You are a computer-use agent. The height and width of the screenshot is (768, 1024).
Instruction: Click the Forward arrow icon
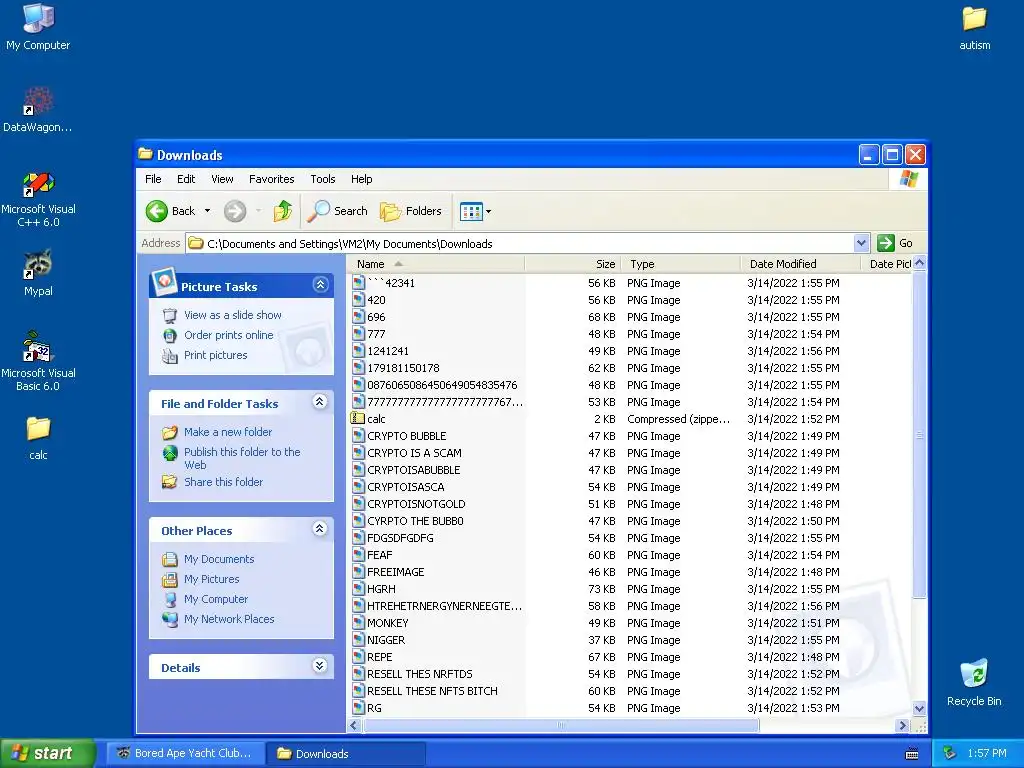235,211
